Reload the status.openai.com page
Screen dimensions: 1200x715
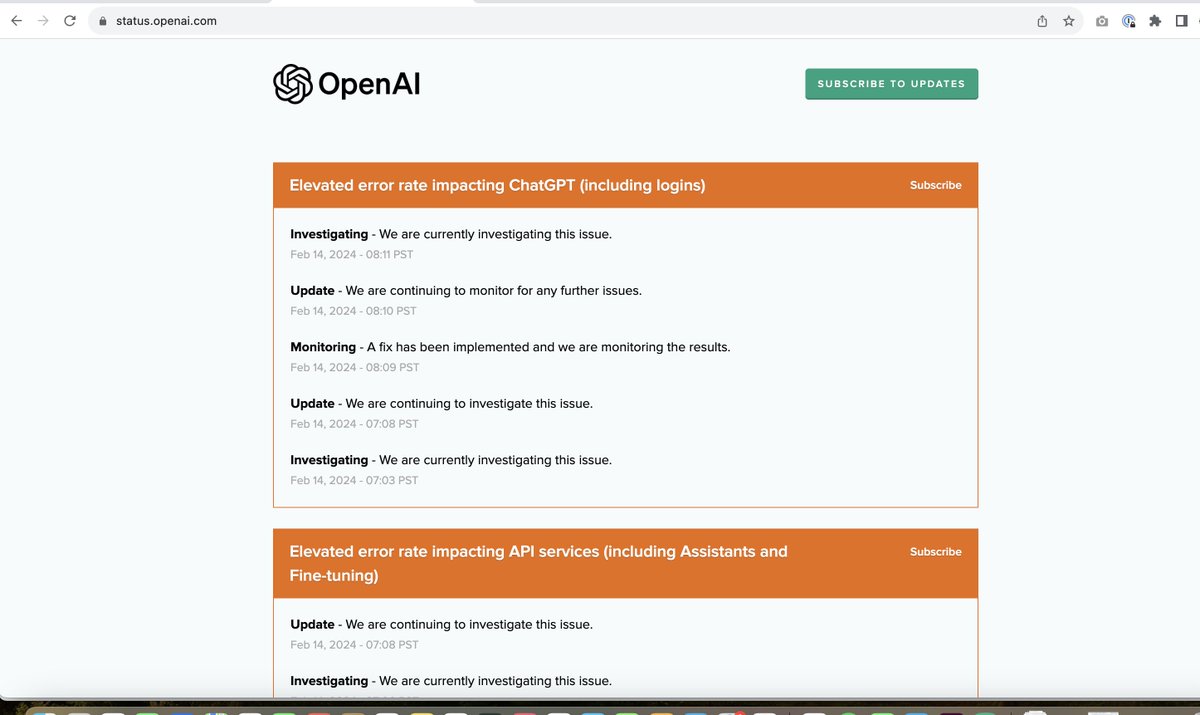click(70, 21)
